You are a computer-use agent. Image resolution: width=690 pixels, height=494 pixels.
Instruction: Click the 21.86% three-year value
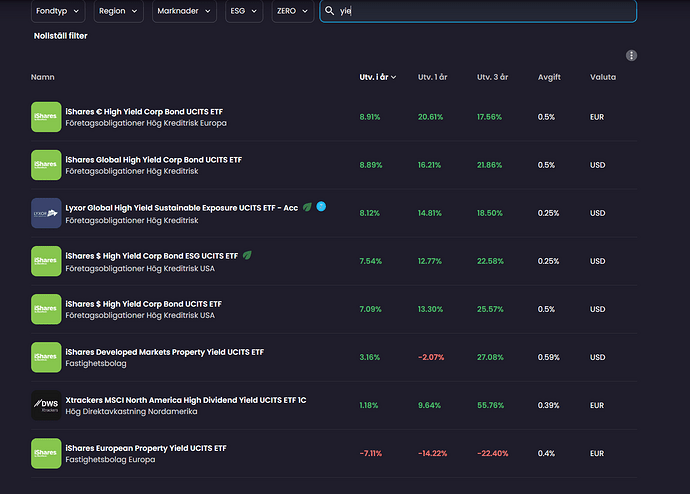point(489,165)
